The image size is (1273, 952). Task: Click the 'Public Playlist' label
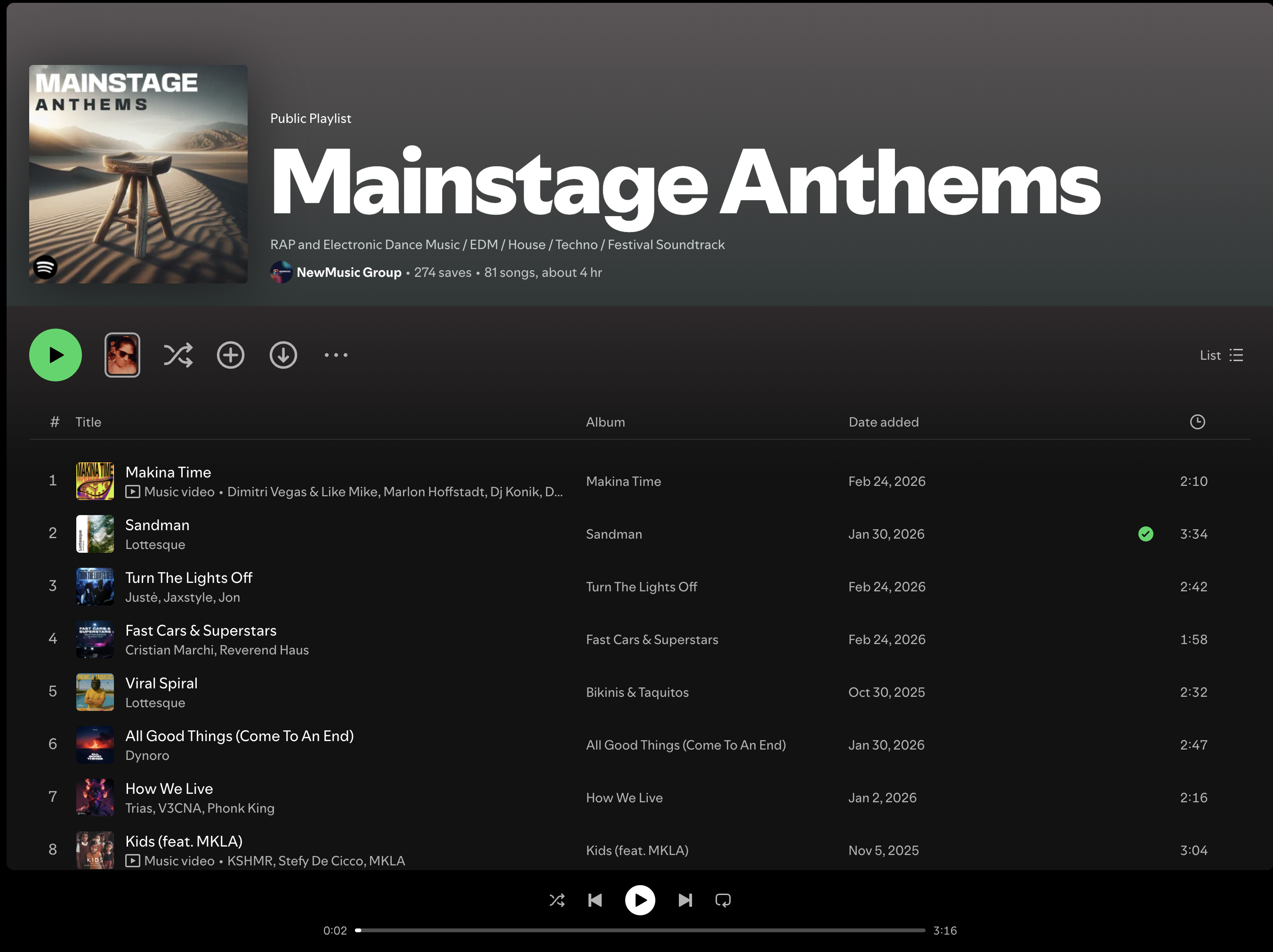[311, 119]
